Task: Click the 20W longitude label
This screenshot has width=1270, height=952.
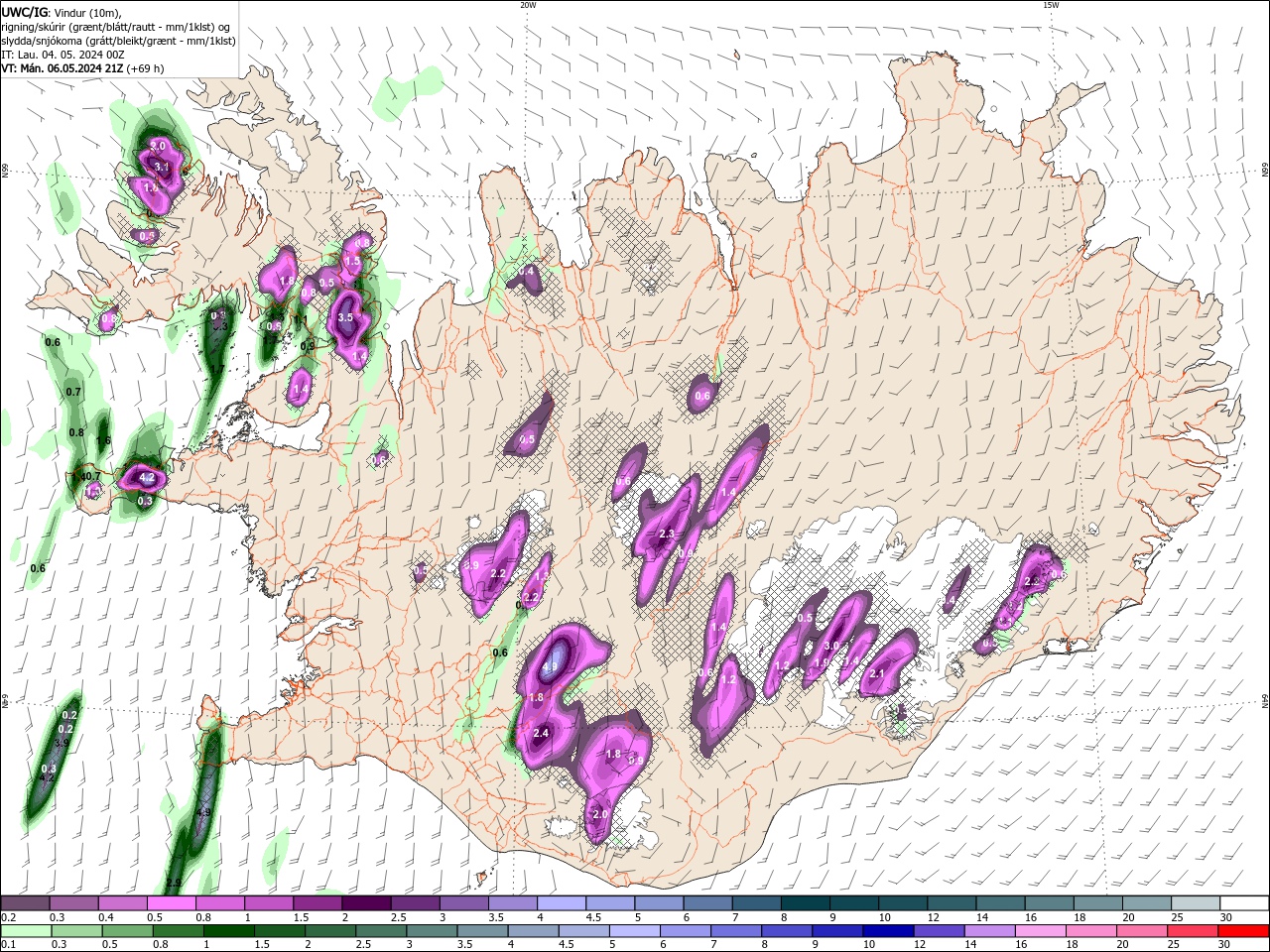Action: click(528, 5)
